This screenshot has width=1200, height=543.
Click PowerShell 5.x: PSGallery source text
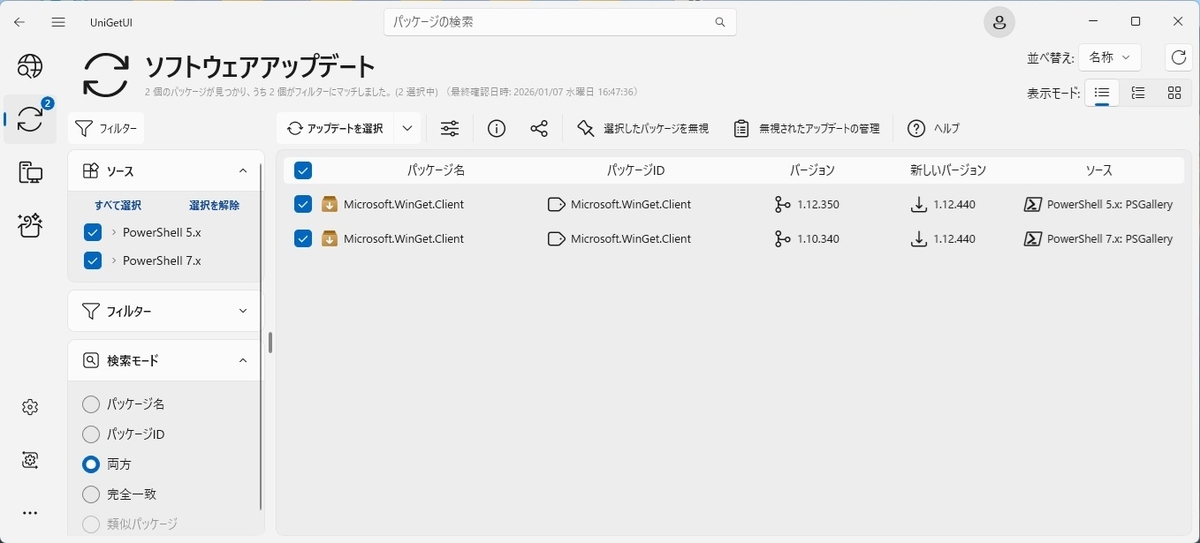(1110, 204)
